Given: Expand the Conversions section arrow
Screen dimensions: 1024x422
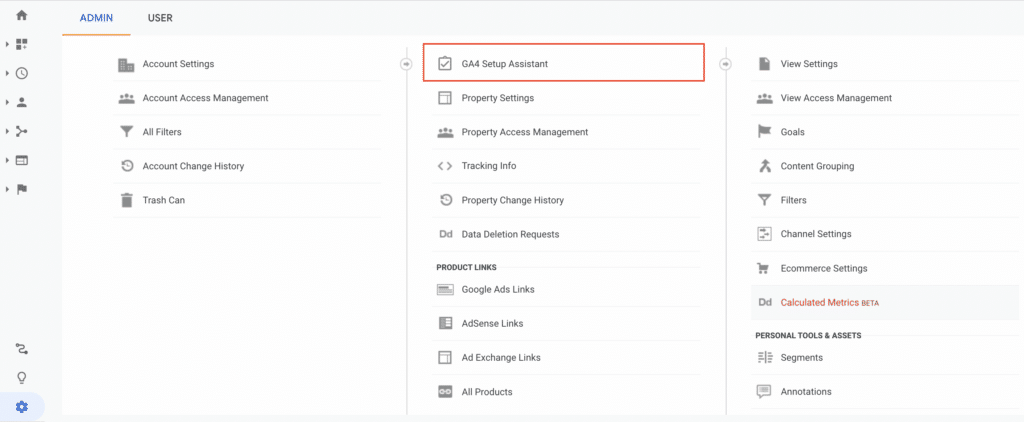Looking at the screenshot, I should point(7,189).
